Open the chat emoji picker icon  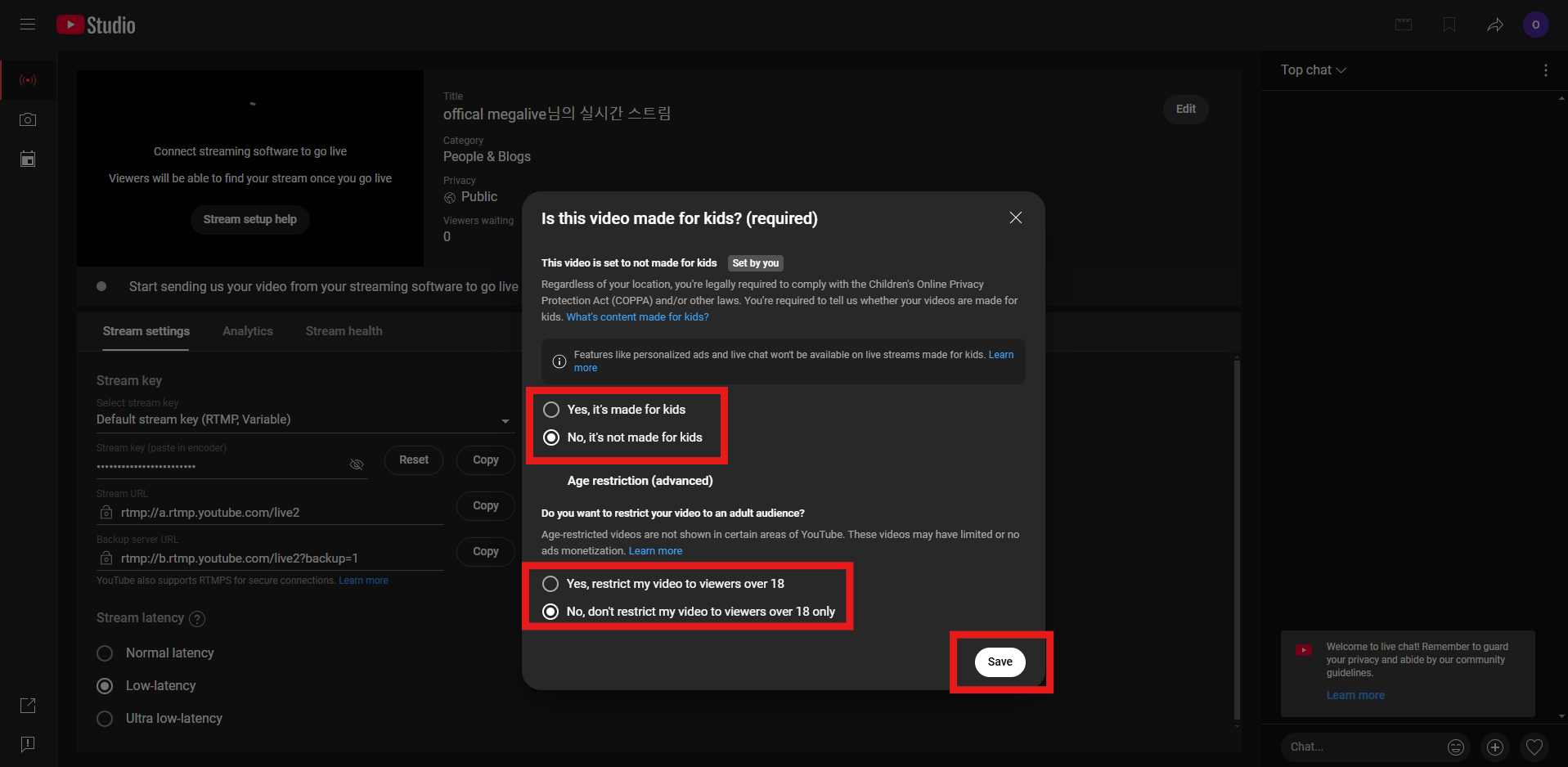[x=1456, y=747]
